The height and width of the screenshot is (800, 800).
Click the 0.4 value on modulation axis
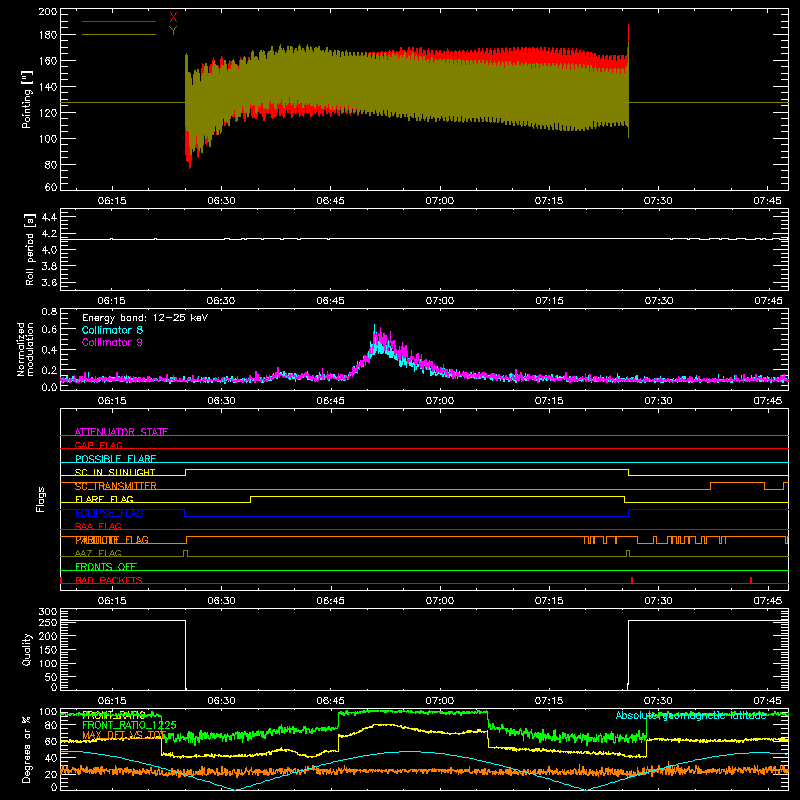coord(49,350)
